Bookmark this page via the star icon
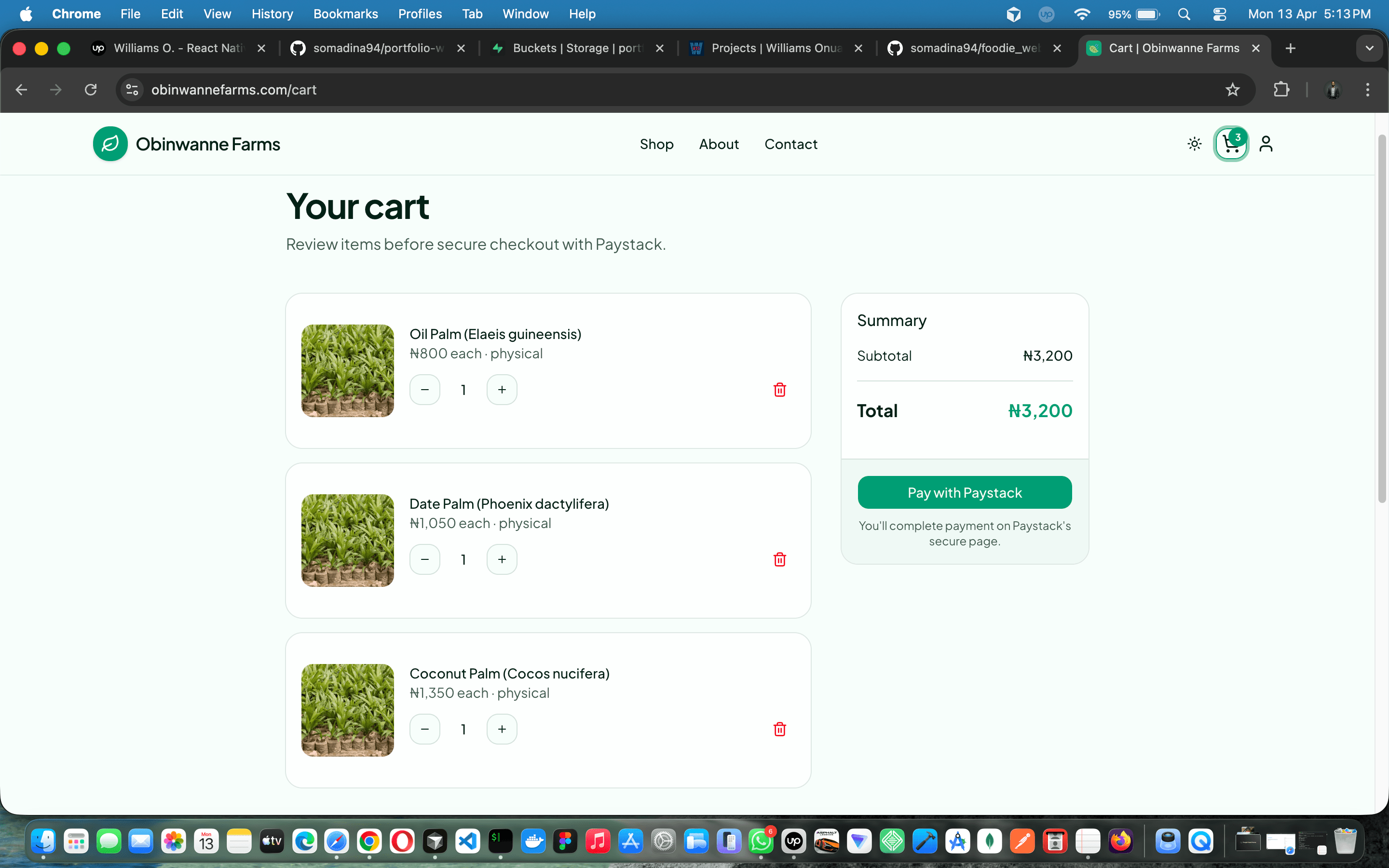 1232,90
